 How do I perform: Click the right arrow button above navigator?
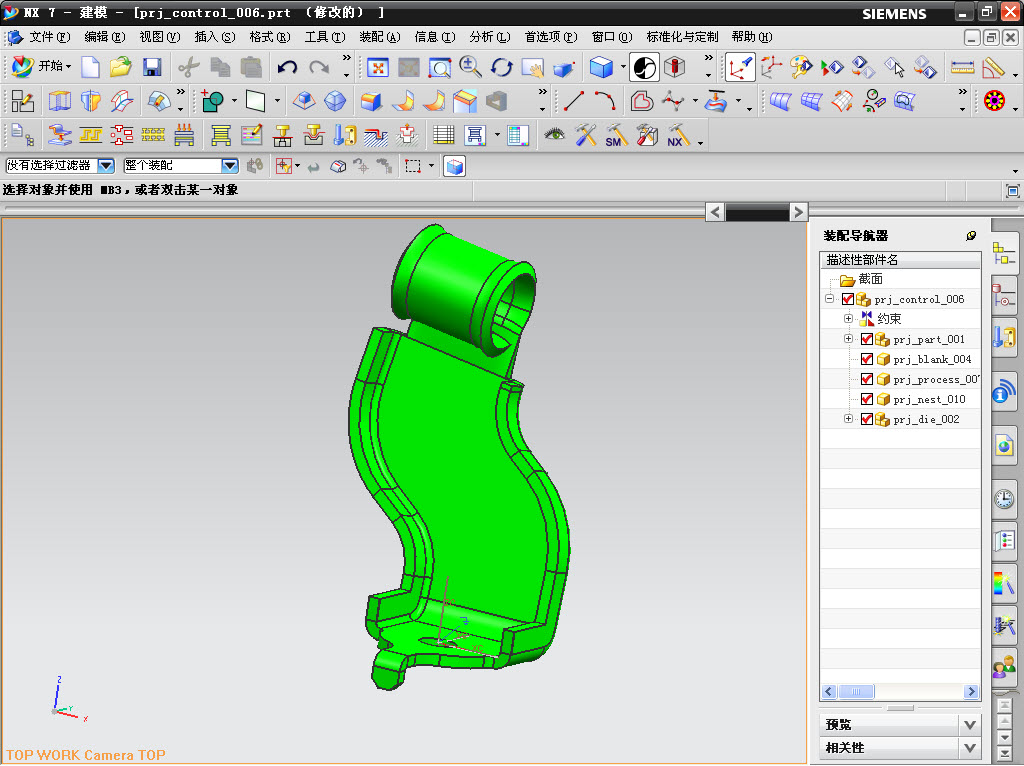point(798,212)
